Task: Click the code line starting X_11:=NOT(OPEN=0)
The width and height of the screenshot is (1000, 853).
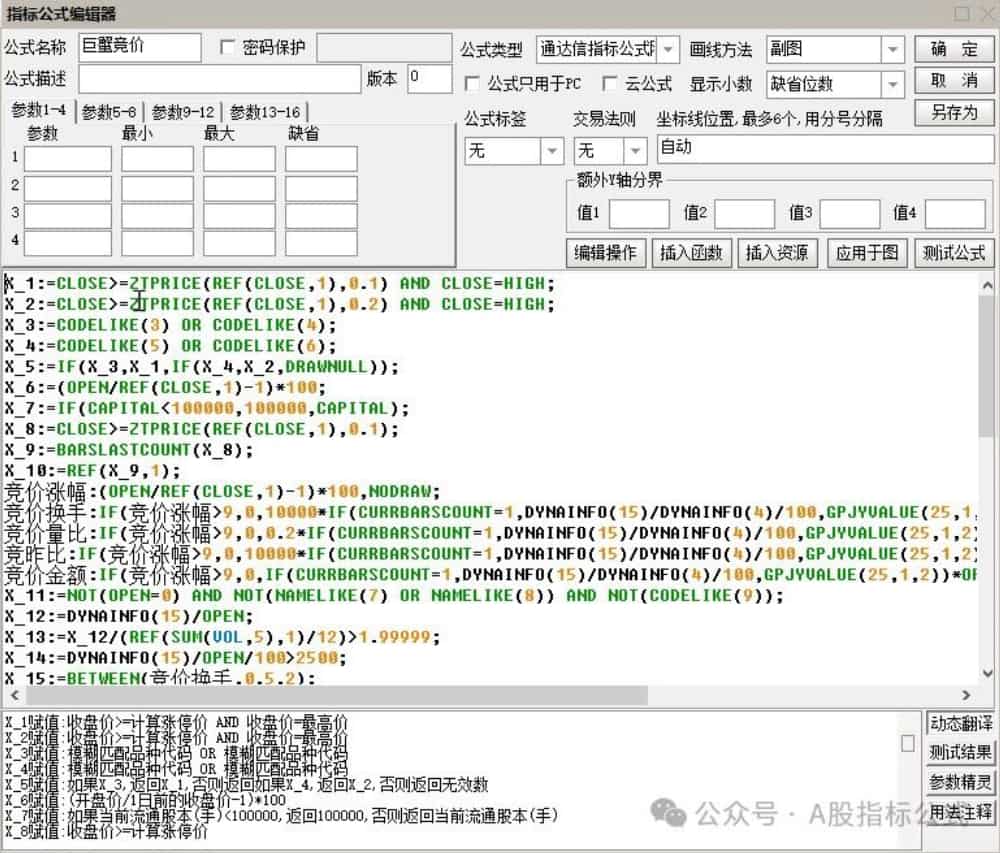Action: pyautogui.click(x=393, y=595)
